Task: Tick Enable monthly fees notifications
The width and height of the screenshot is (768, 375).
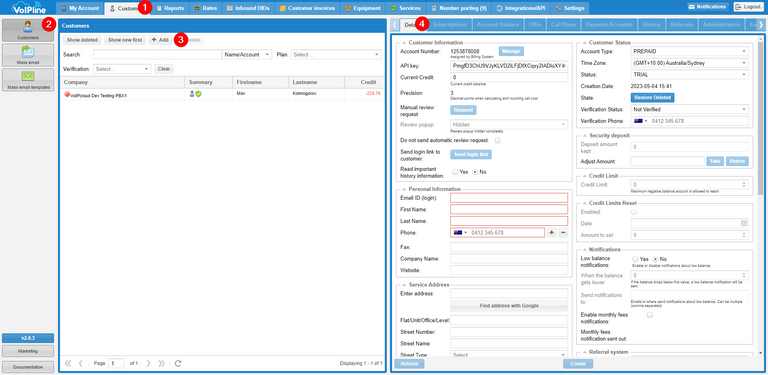Action: click(650, 315)
